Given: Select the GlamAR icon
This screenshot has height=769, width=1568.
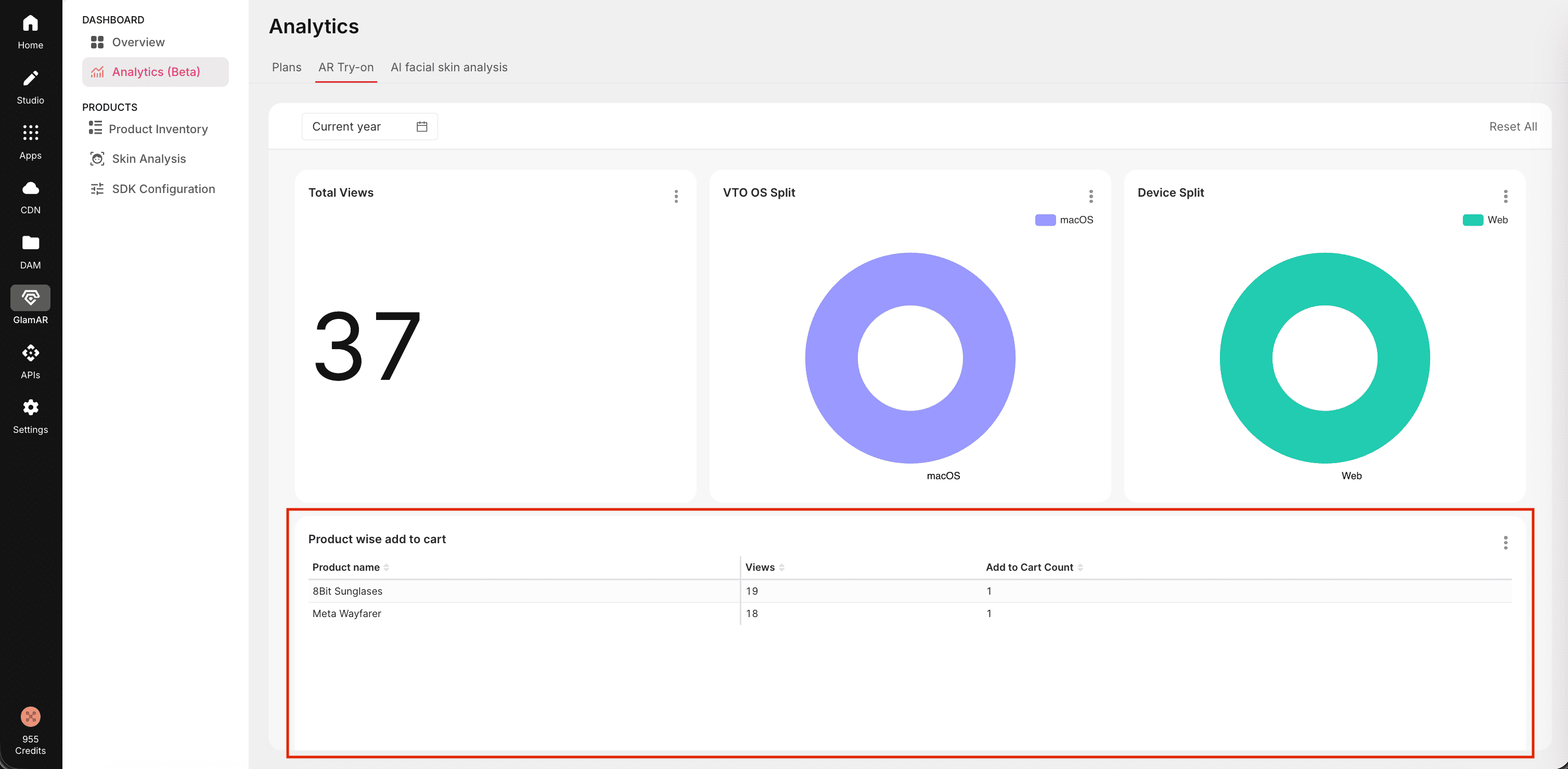Looking at the screenshot, I should tap(31, 298).
